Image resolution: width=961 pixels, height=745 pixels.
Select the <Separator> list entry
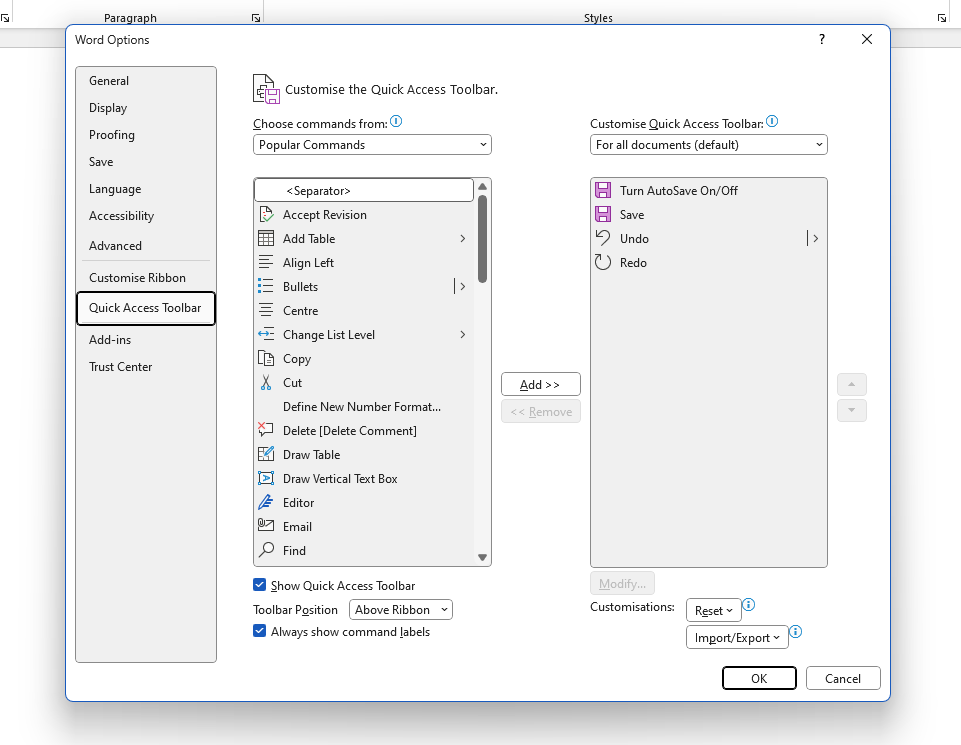pyautogui.click(x=364, y=191)
